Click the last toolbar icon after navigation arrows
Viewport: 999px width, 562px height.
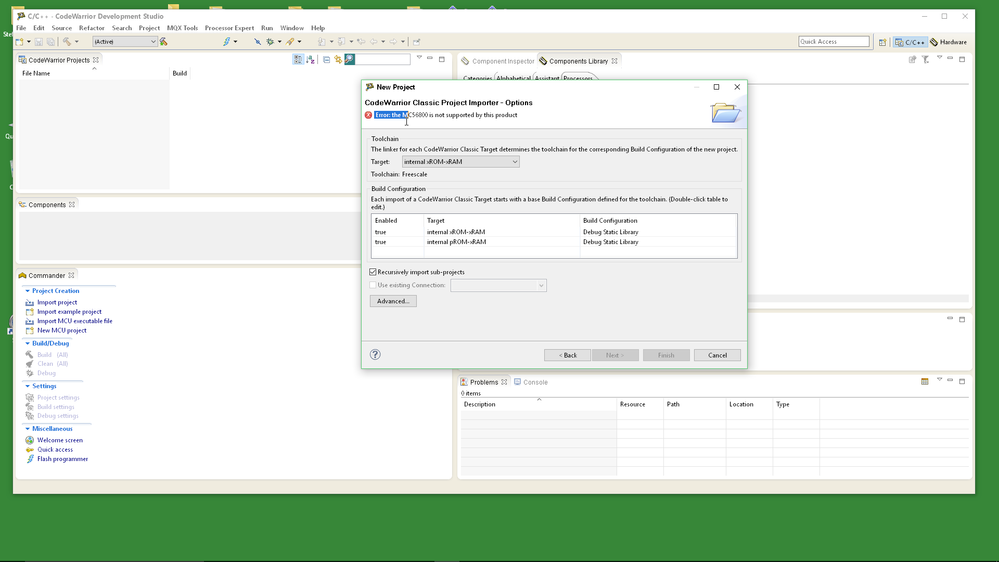pyautogui.click(x=417, y=41)
